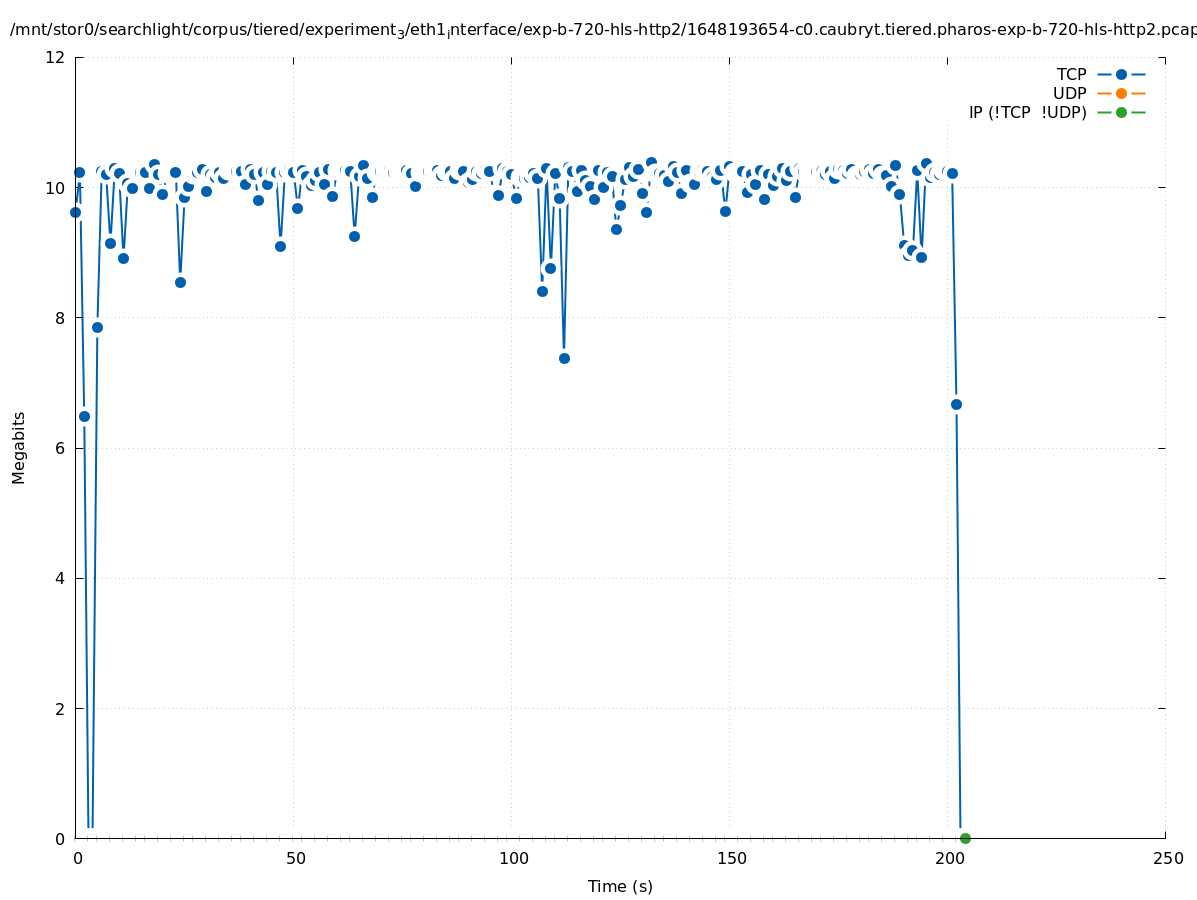Click the 6 tick label on the Megabits axis
1197x900 pixels.
pyautogui.click(x=60, y=448)
